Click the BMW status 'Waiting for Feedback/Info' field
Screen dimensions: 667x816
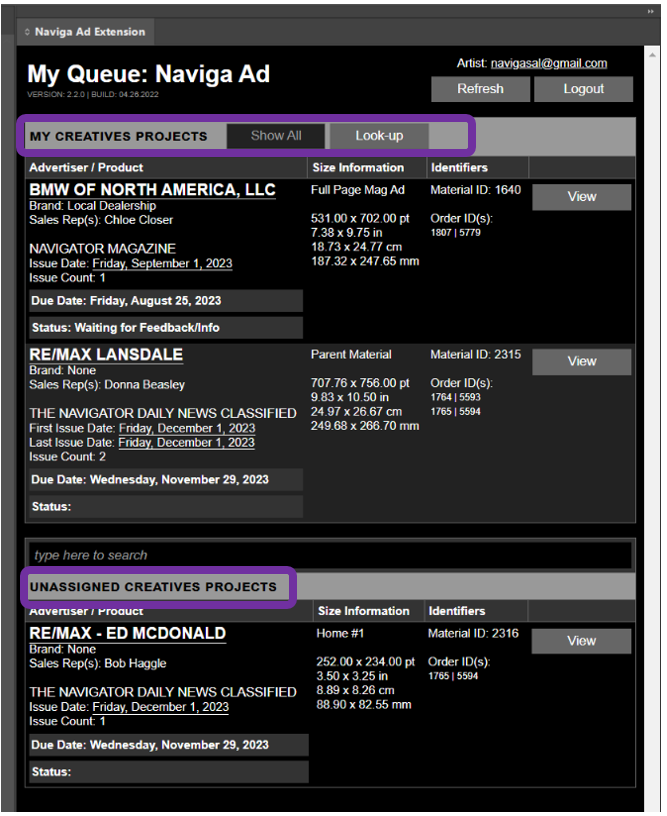(165, 328)
